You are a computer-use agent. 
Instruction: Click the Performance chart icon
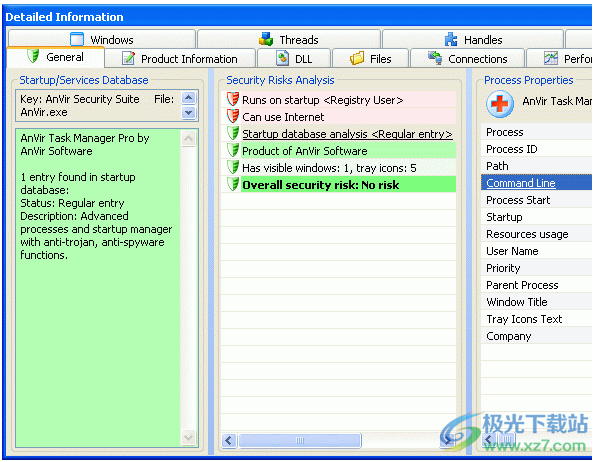pyautogui.click(x=551, y=58)
